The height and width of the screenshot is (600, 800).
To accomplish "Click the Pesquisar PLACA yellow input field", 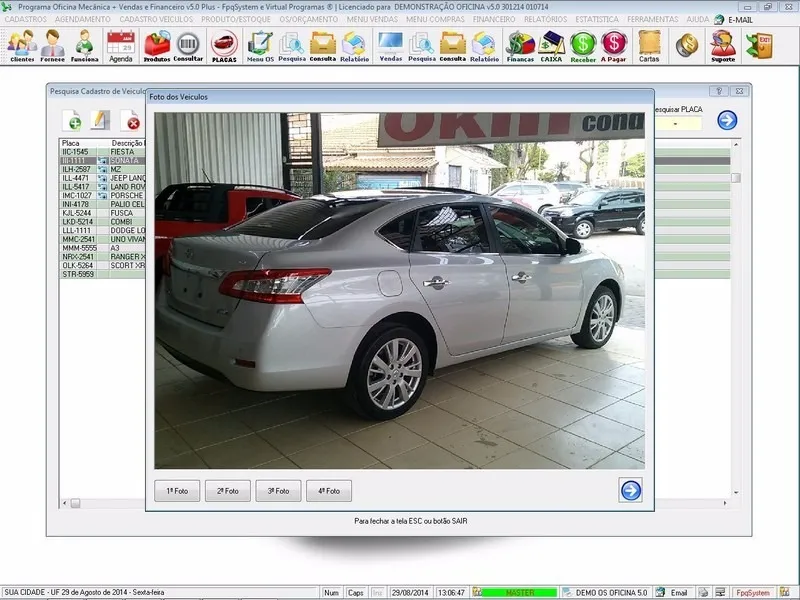I will pos(678,123).
